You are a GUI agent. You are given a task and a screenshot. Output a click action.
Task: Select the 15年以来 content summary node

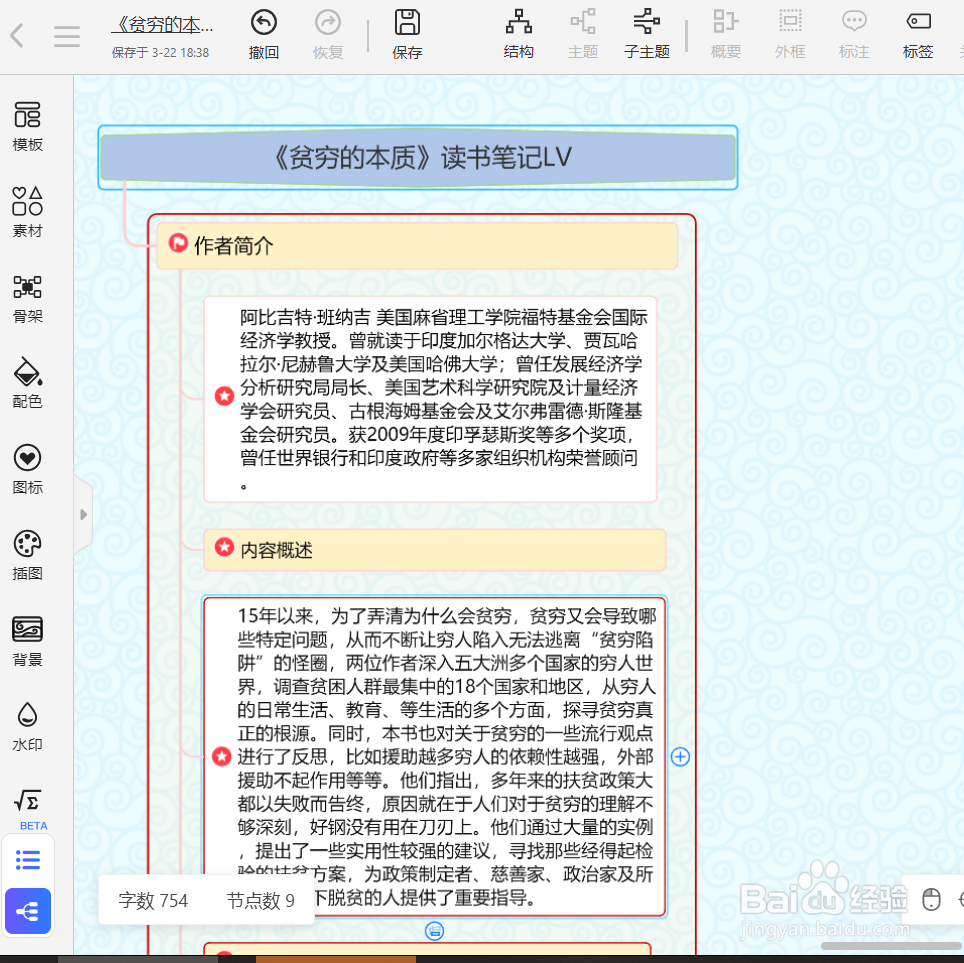[435, 756]
